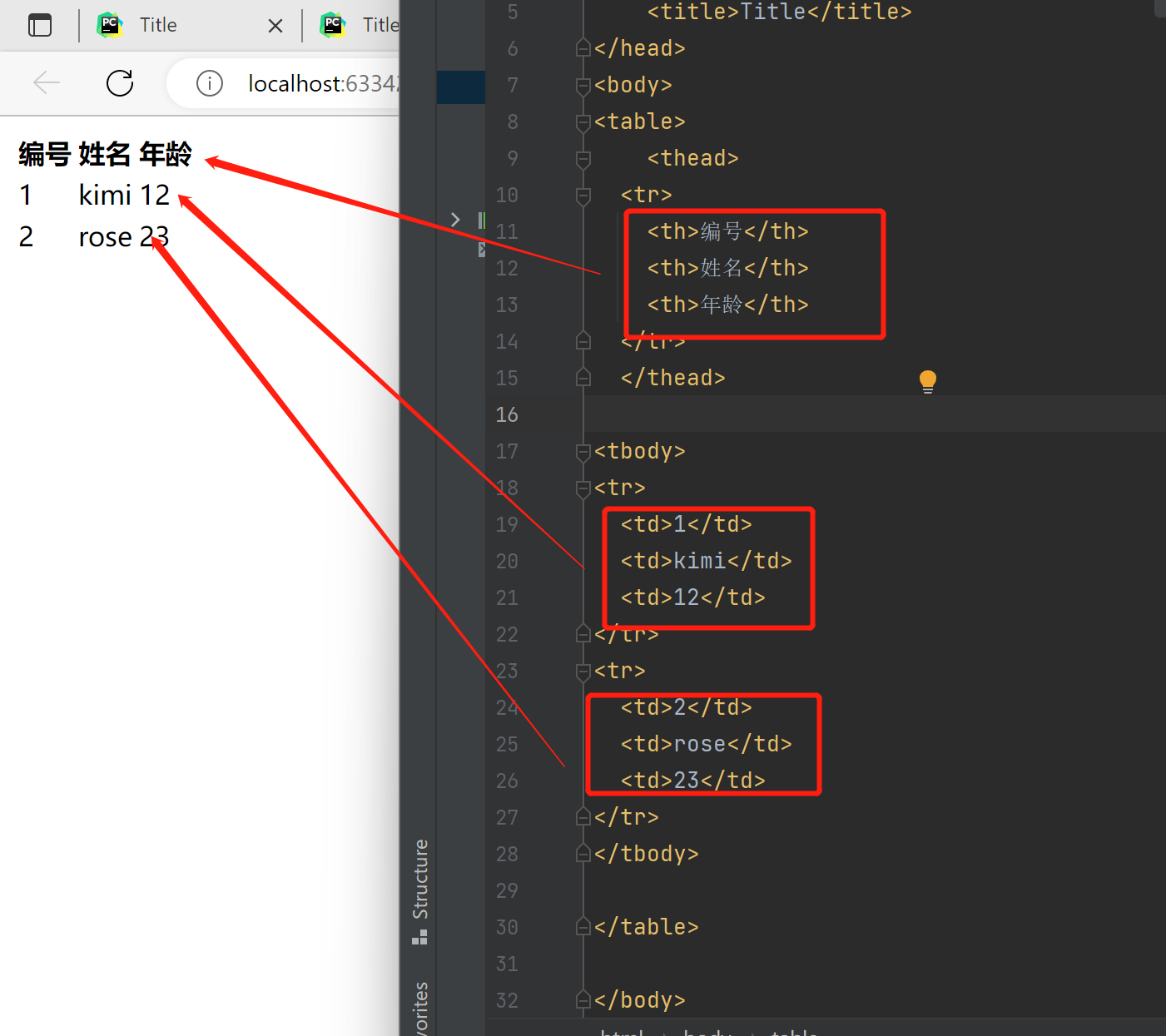Collapse the <thead> fold at line 9
This screenshot has width=1166, height=1036.
tap(583, 158)
